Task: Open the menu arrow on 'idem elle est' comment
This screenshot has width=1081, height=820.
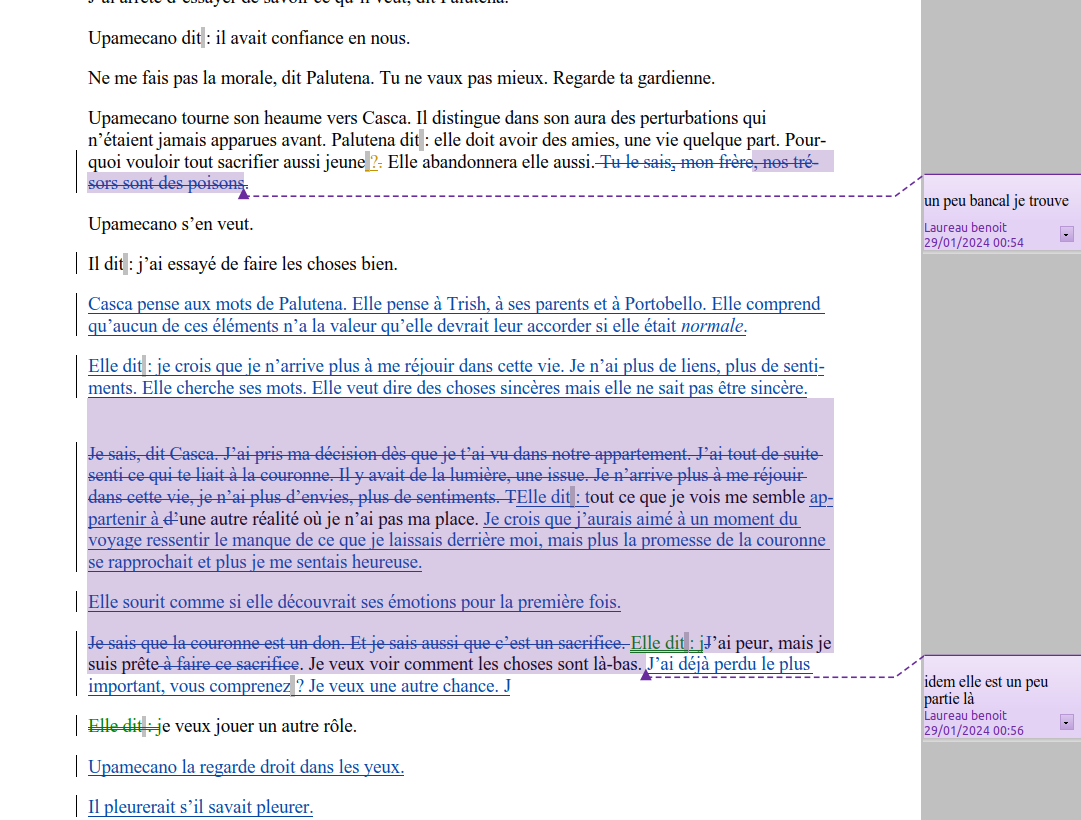Action: pos(1066,722)
